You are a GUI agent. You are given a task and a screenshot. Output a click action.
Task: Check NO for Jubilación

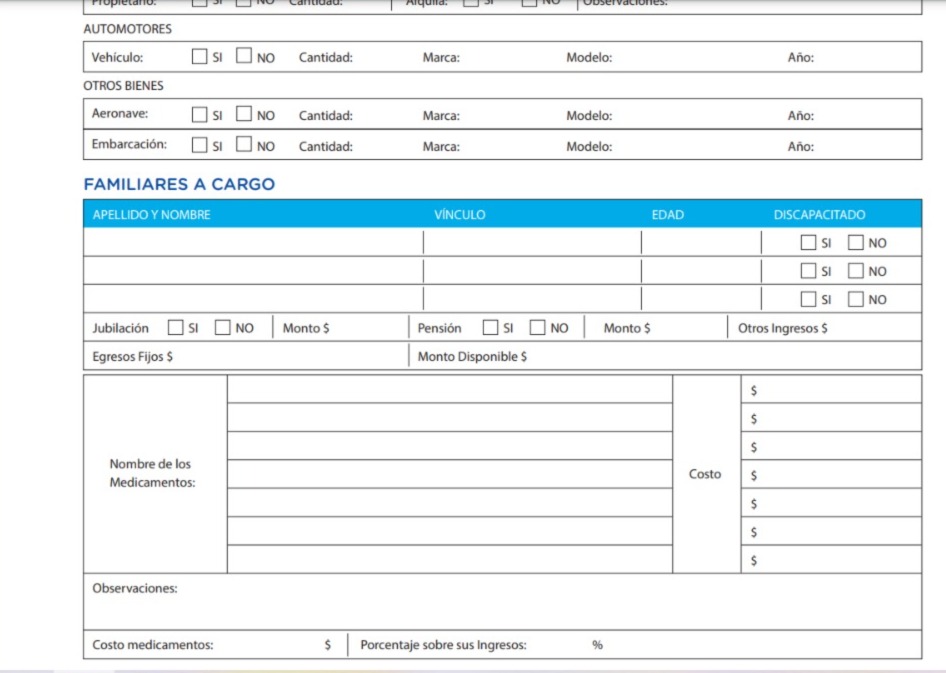coord(223,327)
